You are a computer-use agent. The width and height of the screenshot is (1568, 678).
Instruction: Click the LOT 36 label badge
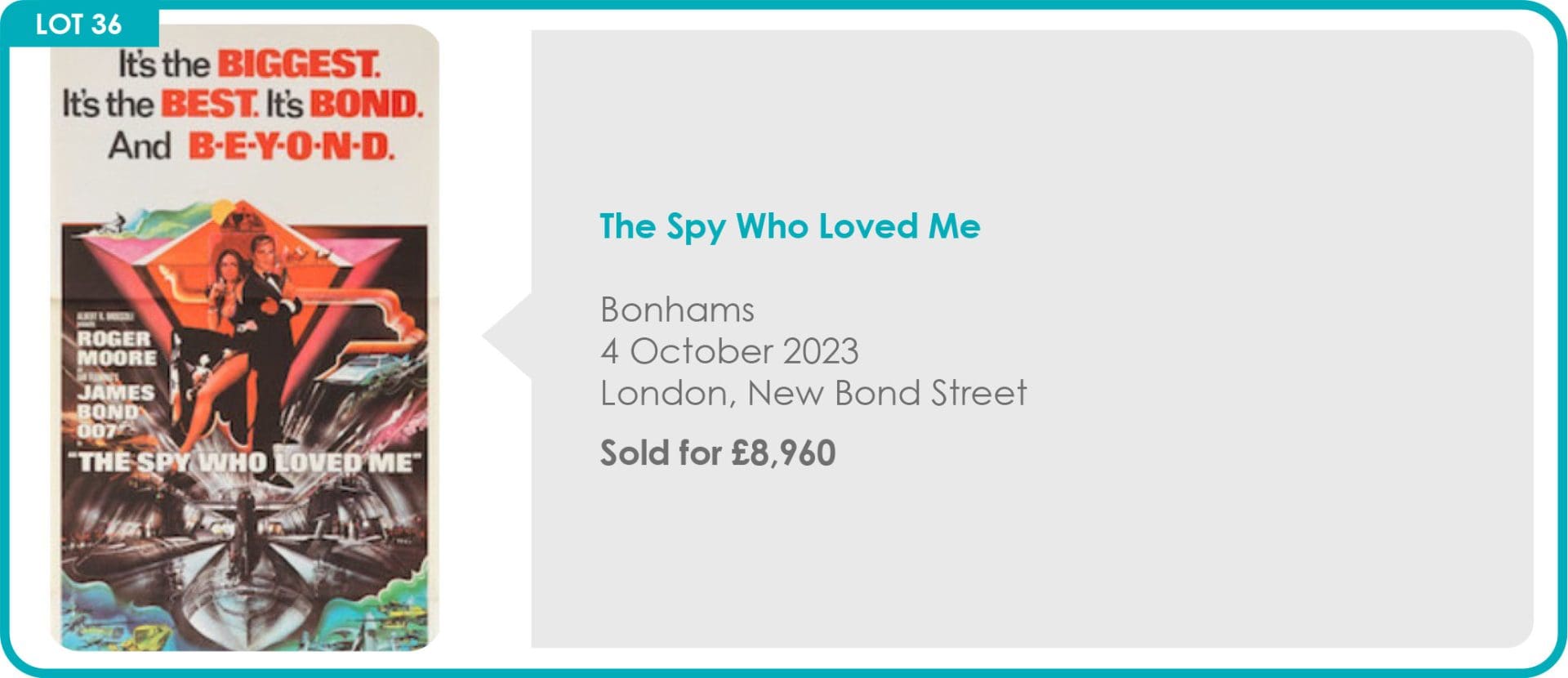click(78, 25)
